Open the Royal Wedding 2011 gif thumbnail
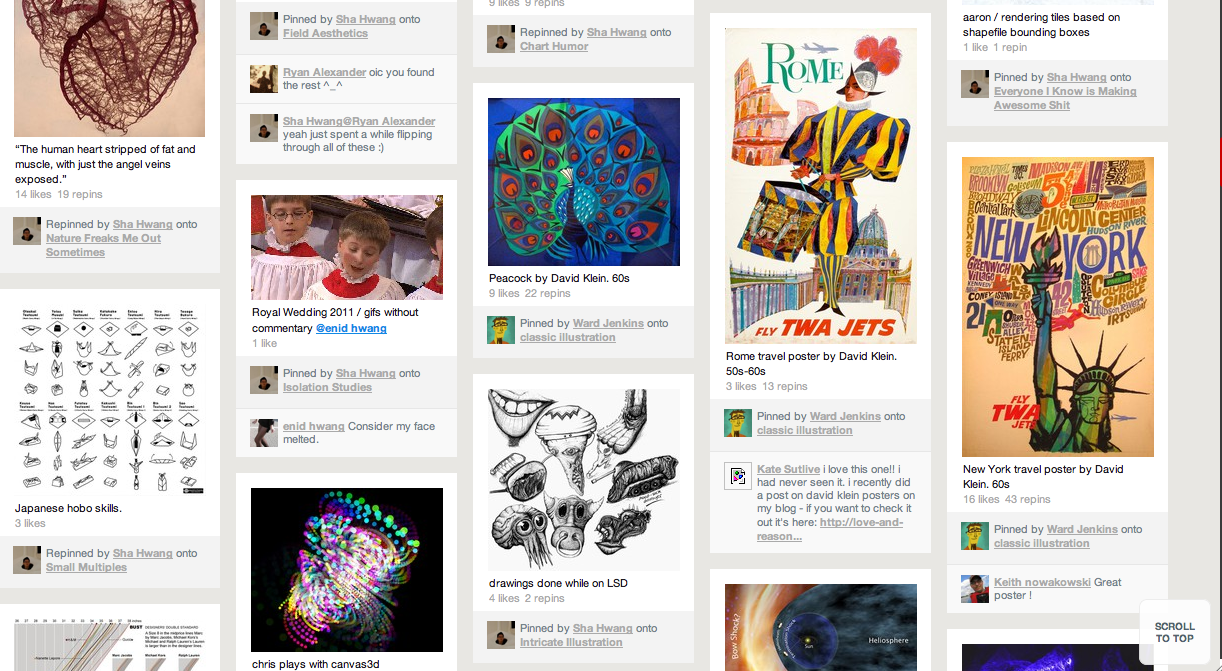This screenshot has width=1222, height=671. [x=347, y=247]
